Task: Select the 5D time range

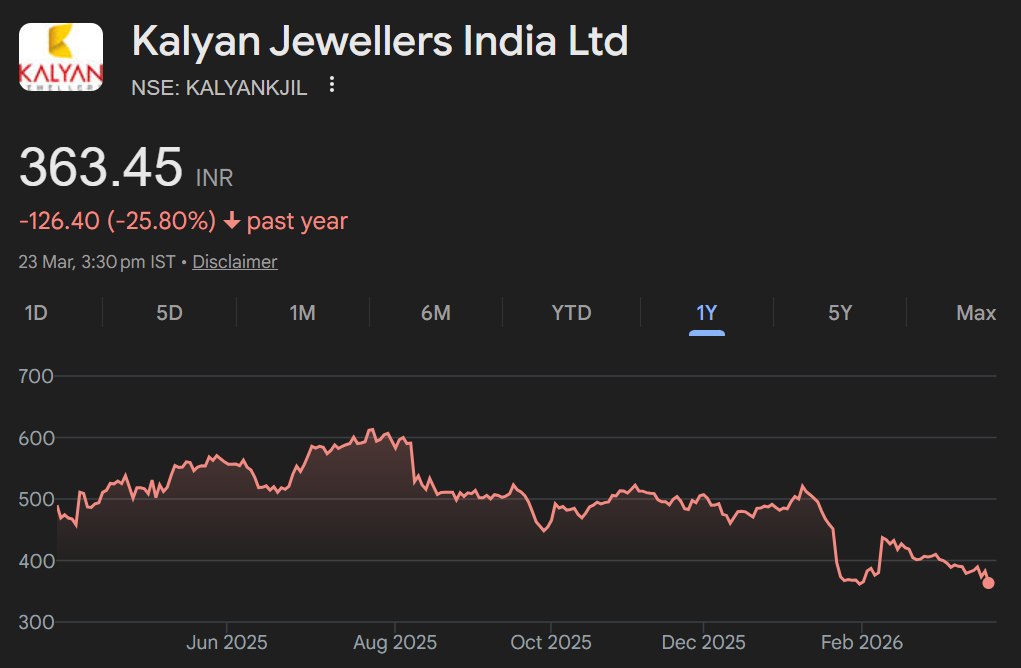Action: (x=169, y=312)
